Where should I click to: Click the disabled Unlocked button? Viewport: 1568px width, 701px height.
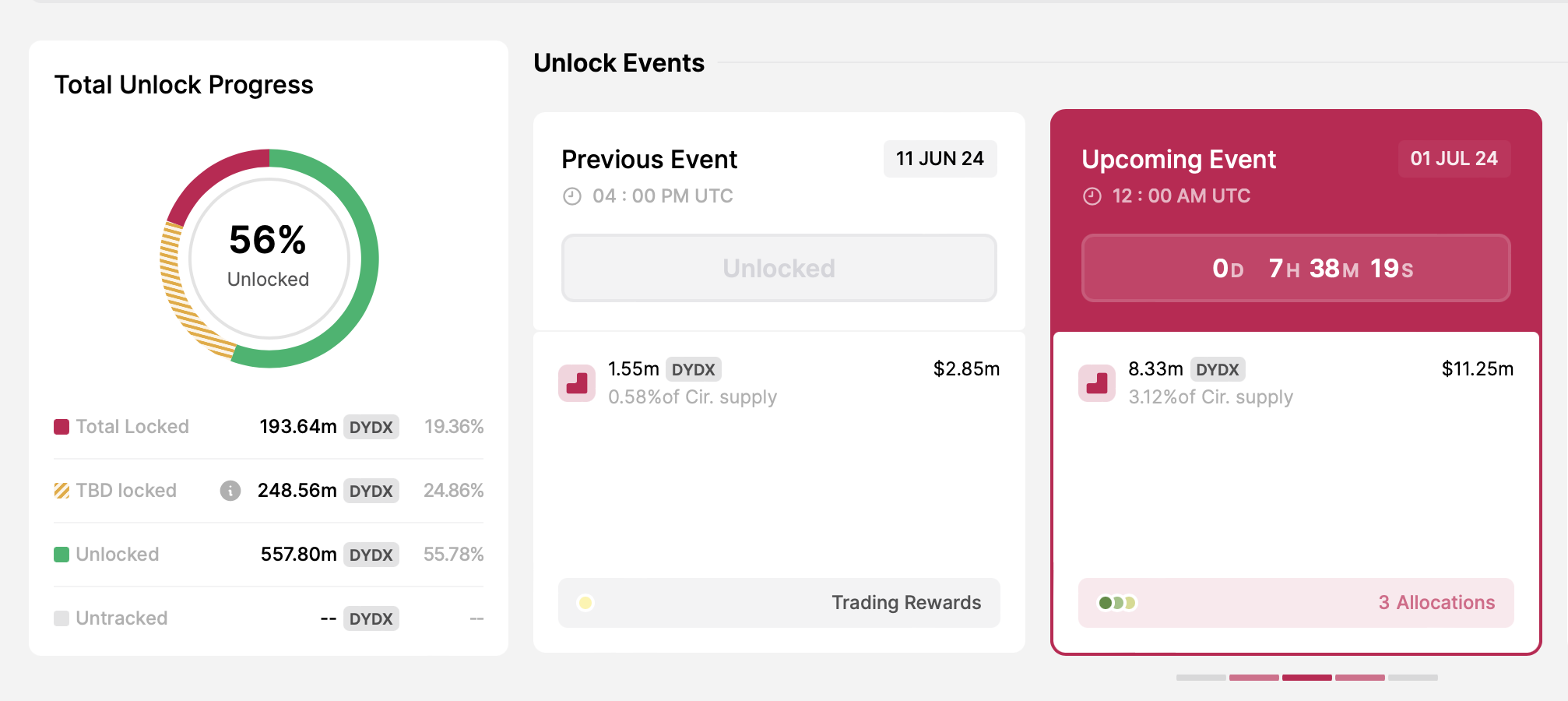779,268
